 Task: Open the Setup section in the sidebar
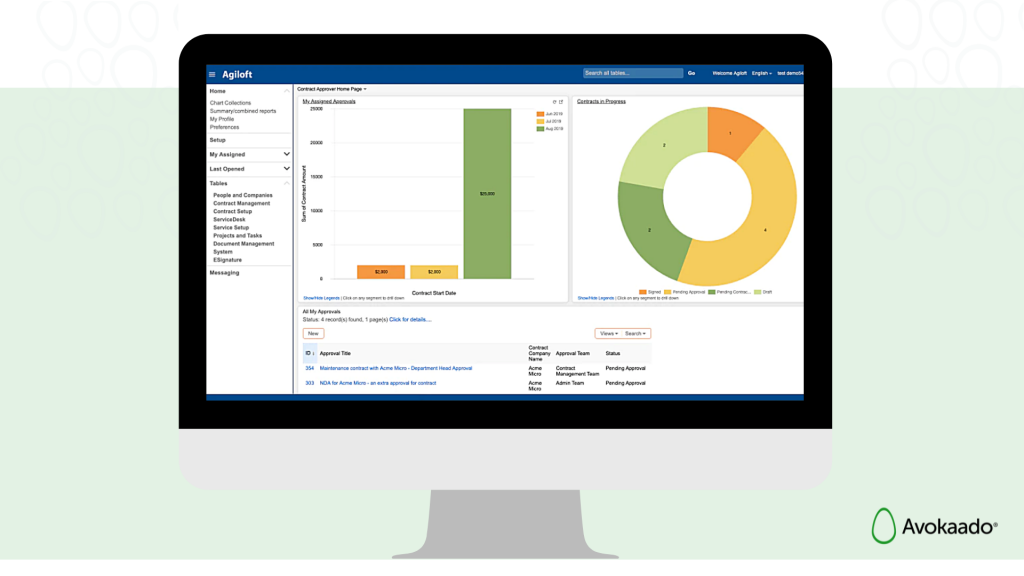(218, 140)
